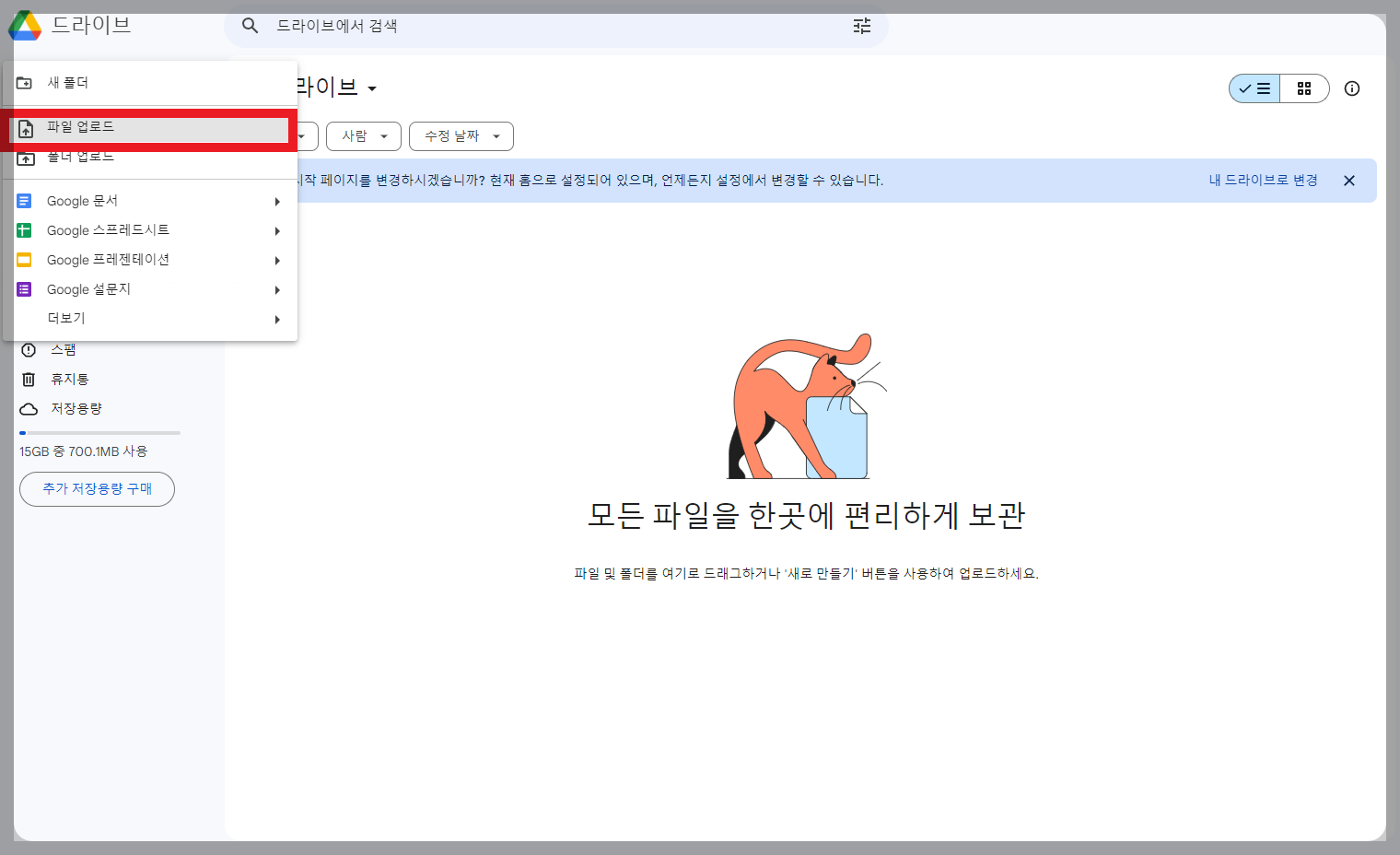This screenshot has width=1400, height=855.
Task: Show details via the info icon
Action: click(1352, 88)
